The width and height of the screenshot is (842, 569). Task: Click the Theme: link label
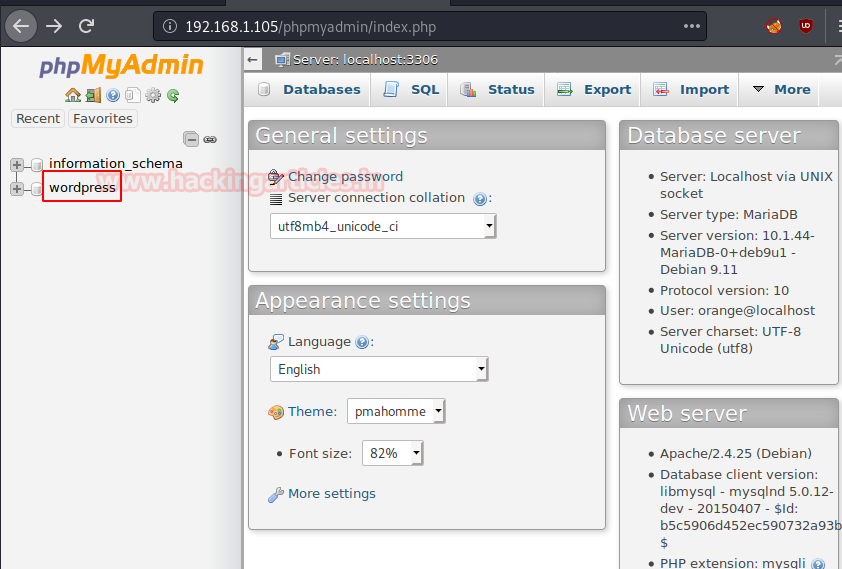(x=313, y=412)
